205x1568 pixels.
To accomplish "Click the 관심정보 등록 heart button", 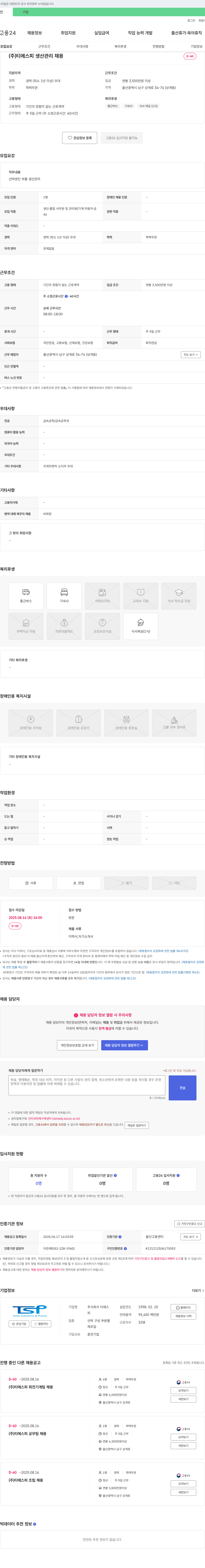I will [x=80, y=138].
